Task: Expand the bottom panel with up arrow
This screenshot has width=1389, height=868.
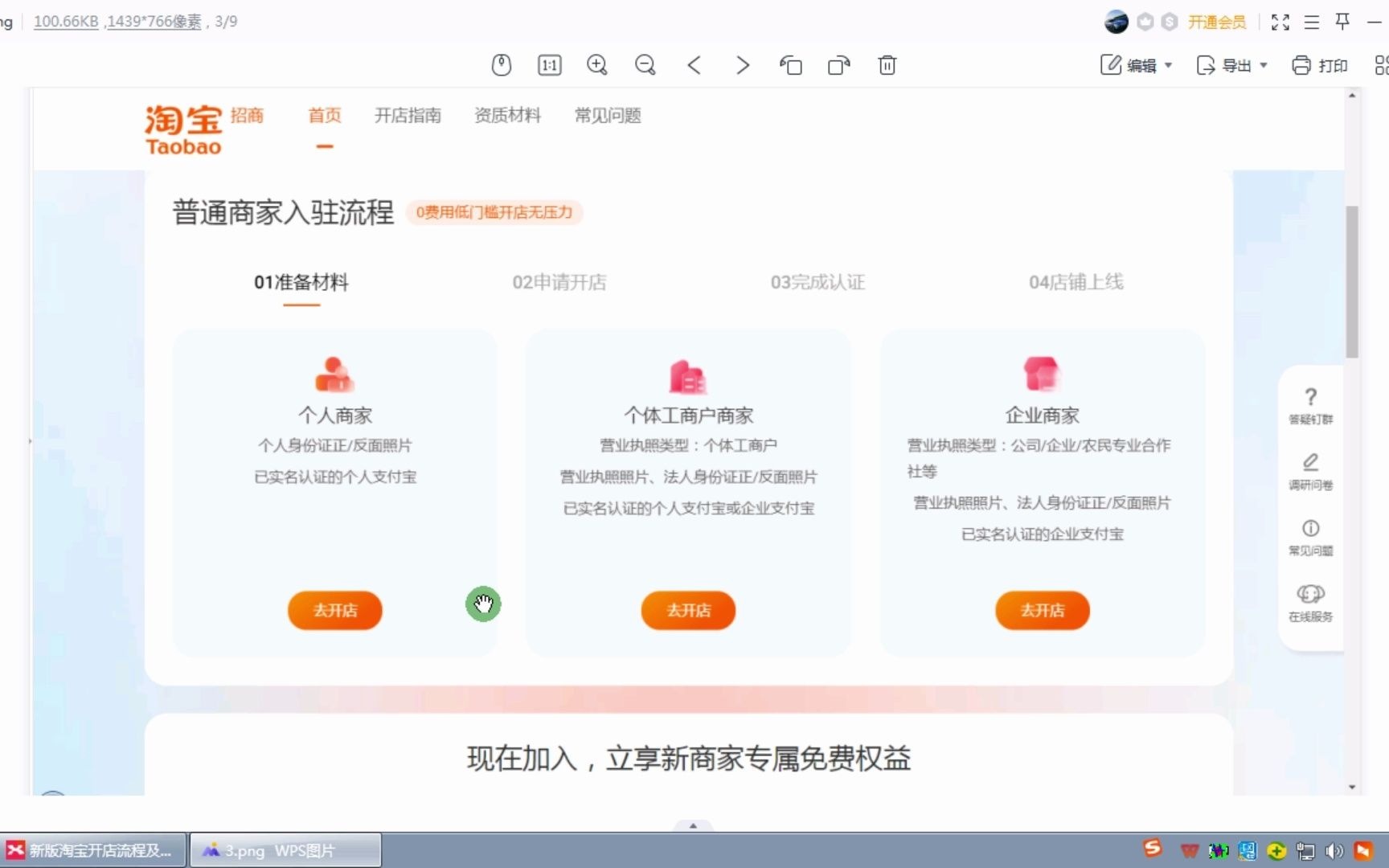Action: coord(693,825)
